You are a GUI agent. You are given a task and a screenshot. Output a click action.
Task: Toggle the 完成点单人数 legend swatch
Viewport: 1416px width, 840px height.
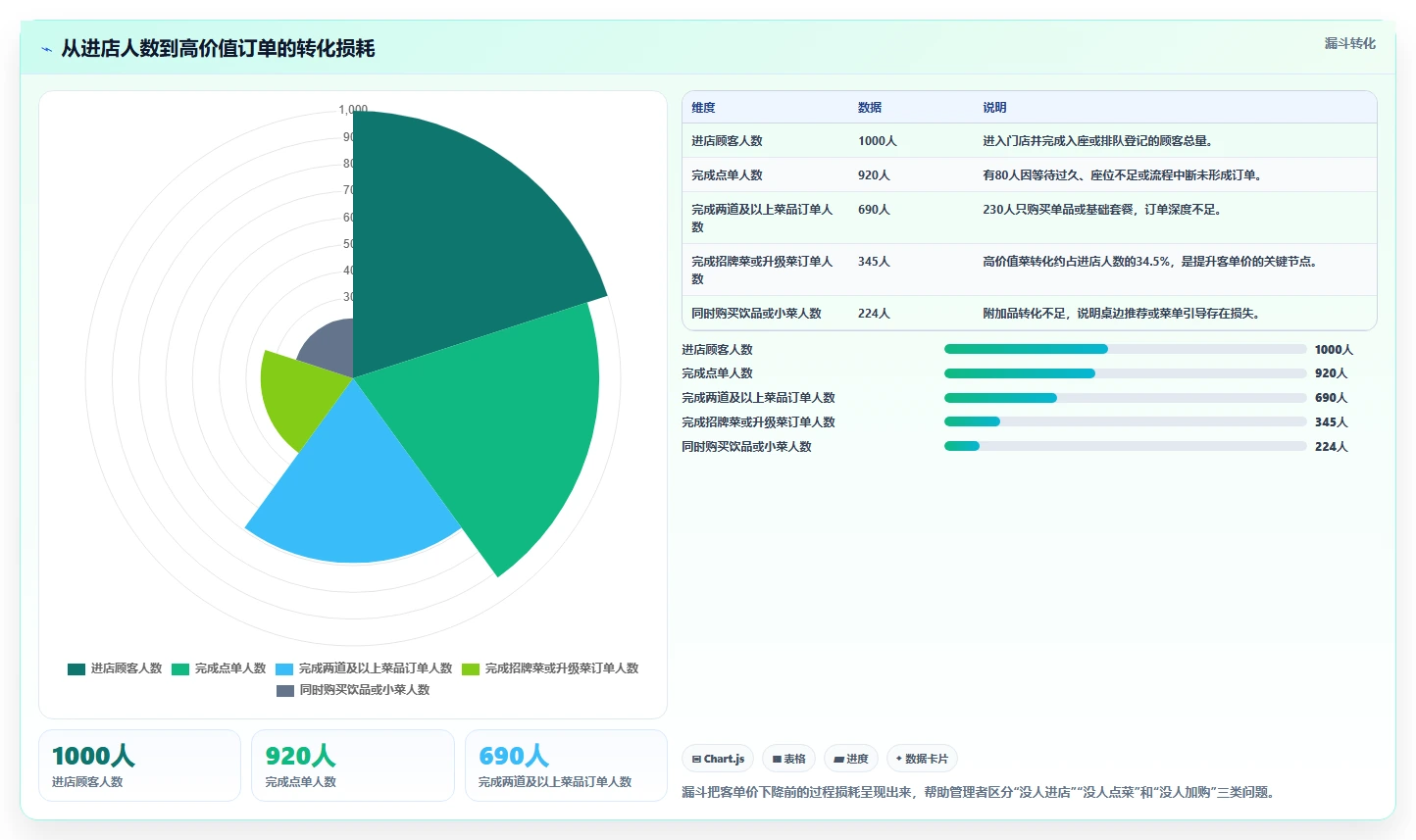coord(180,668)
